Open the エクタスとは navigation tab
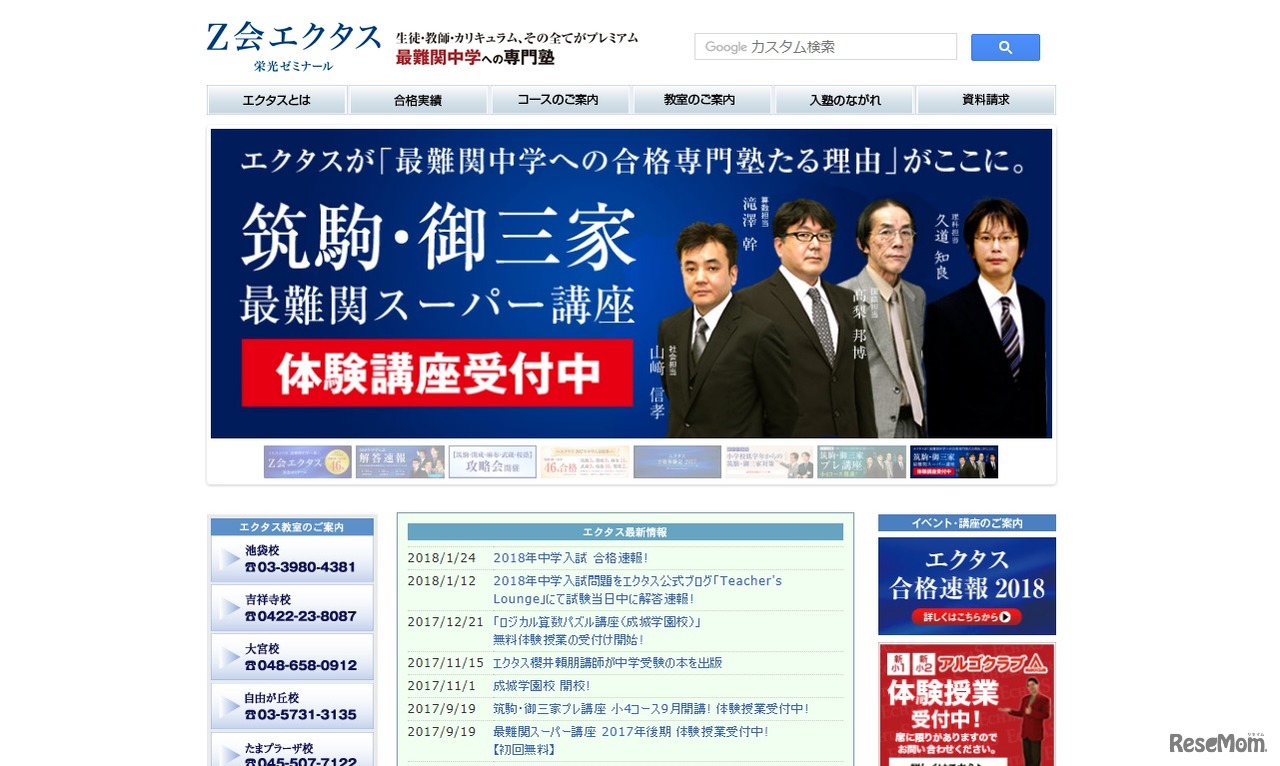The width and height of the screenshot is (1280, 766). coord(276,99)
